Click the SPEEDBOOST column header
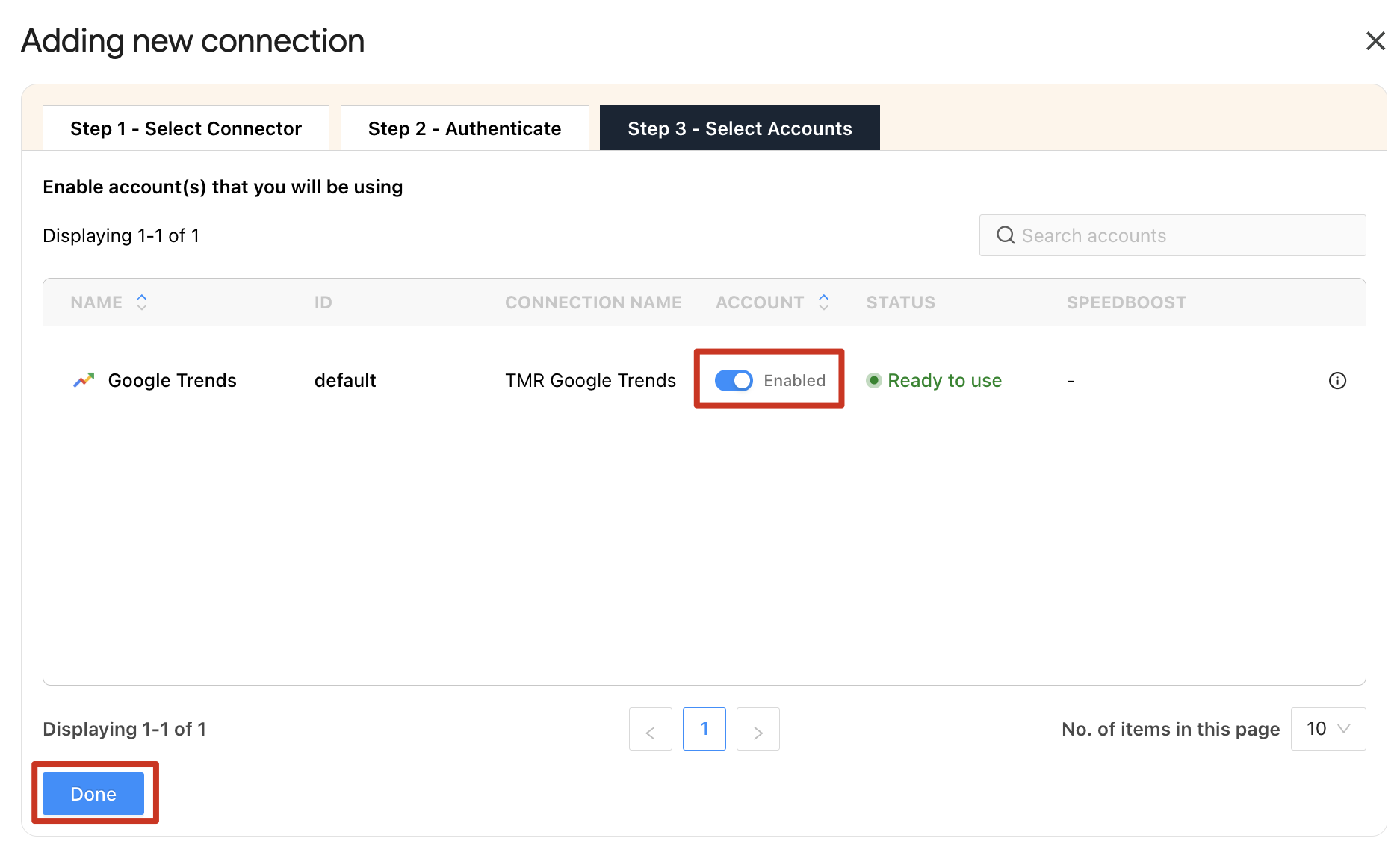 (1126, 302)
